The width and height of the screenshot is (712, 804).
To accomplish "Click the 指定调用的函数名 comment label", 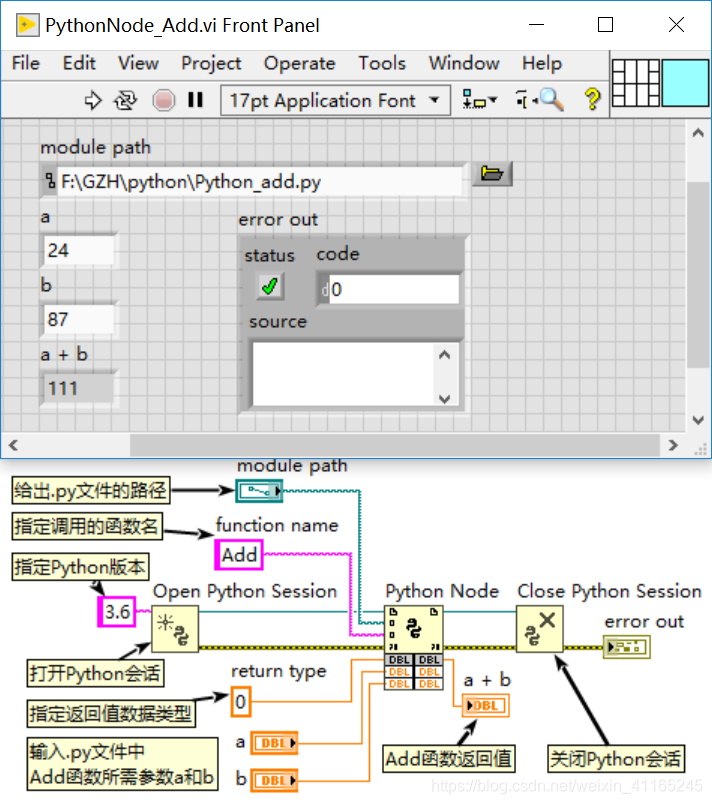I will [87, 526].
